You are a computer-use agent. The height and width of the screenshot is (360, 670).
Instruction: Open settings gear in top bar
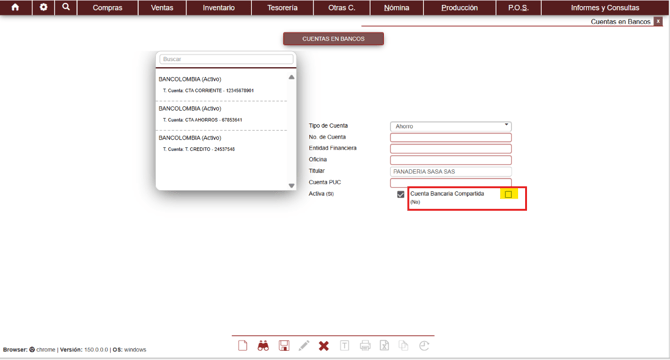point(44,7)
